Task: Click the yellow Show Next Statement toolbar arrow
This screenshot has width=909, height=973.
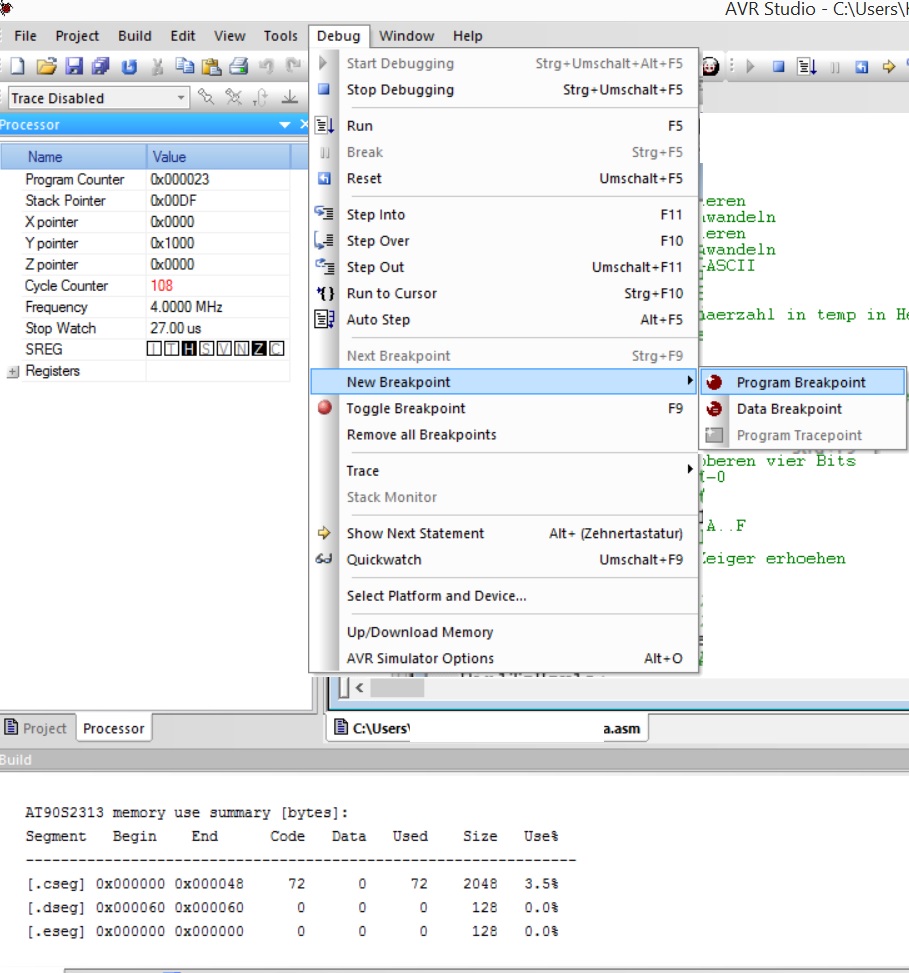Action: [889, 66]
